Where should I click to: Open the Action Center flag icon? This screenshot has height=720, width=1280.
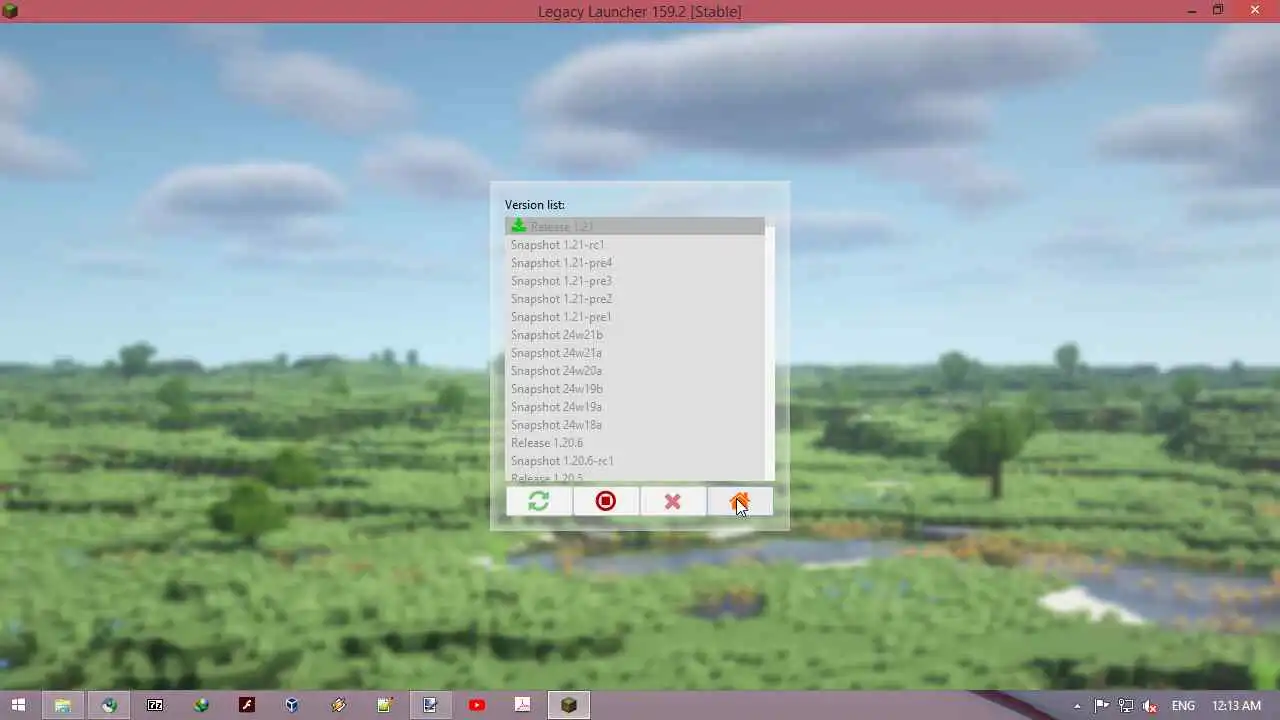pos(1104,706)
